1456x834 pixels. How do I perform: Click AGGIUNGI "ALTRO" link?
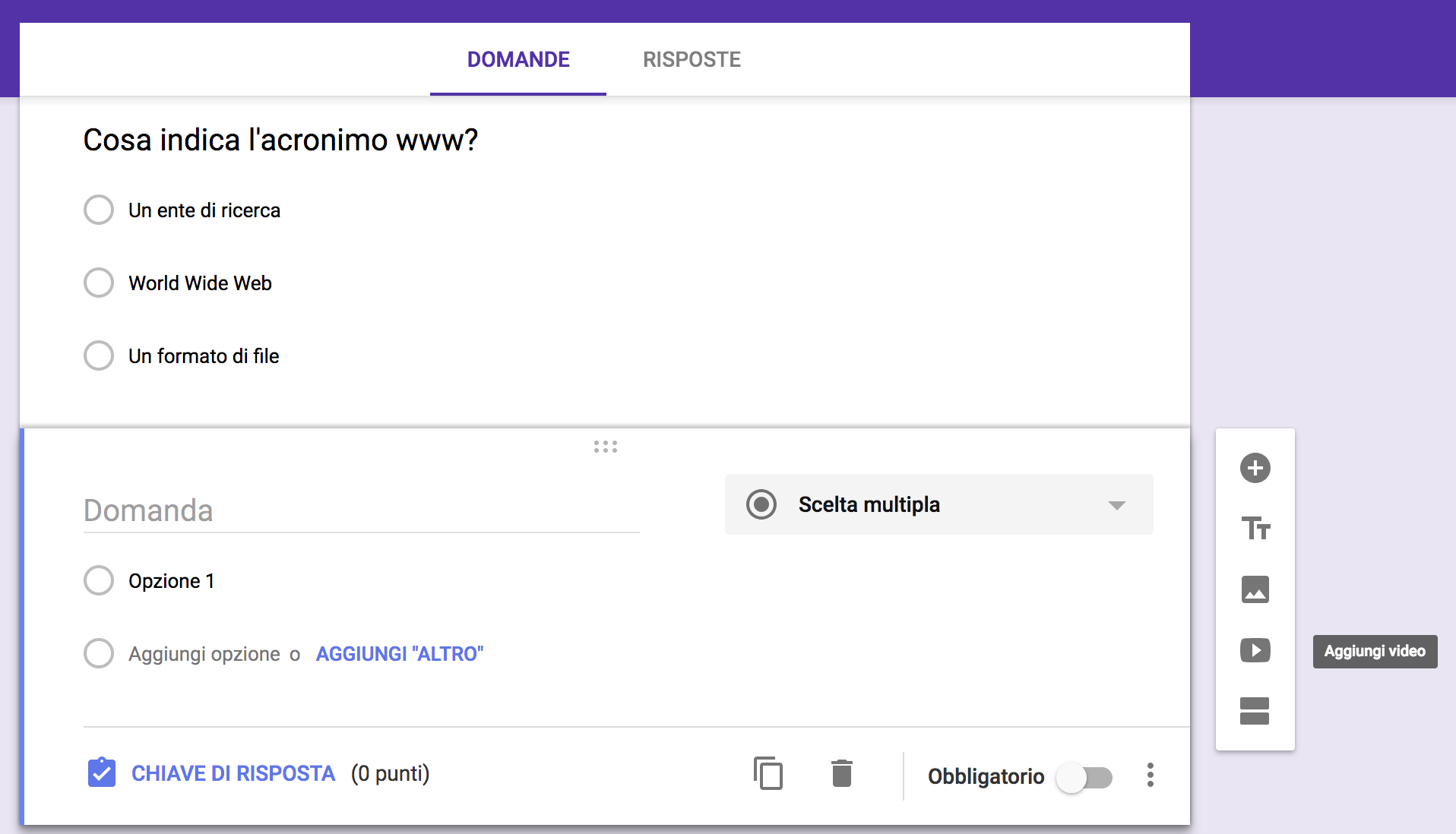click(400, 654)
